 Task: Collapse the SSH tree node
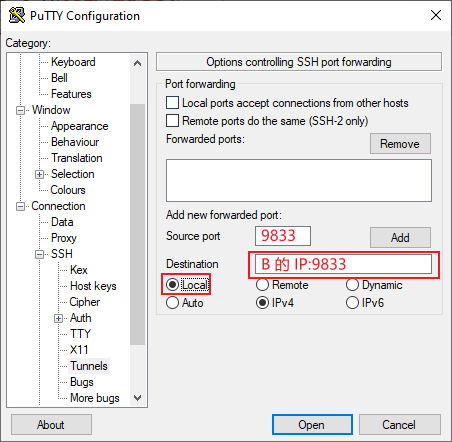pos(39,254)
